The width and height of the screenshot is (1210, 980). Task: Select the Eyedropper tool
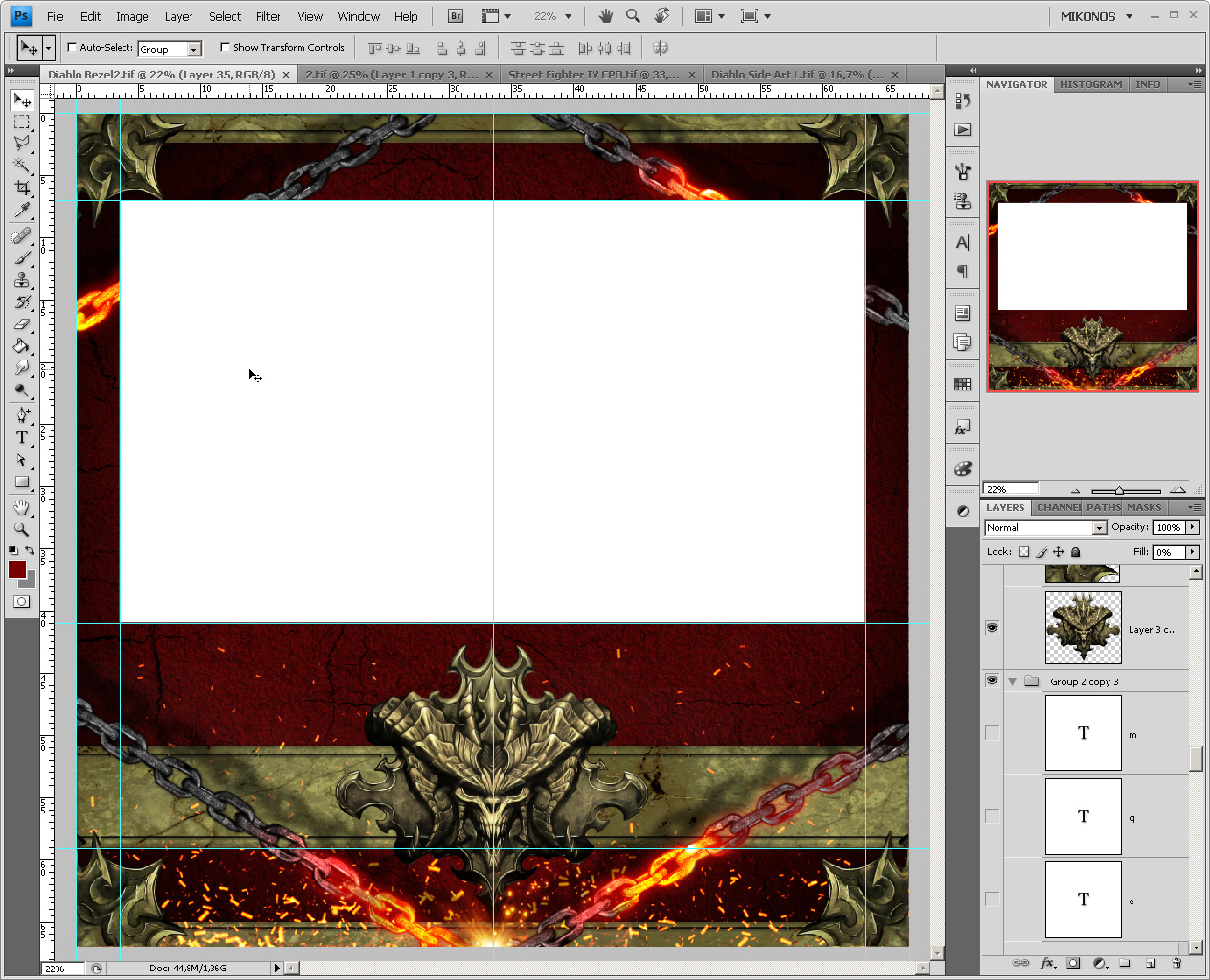point(21,211)
